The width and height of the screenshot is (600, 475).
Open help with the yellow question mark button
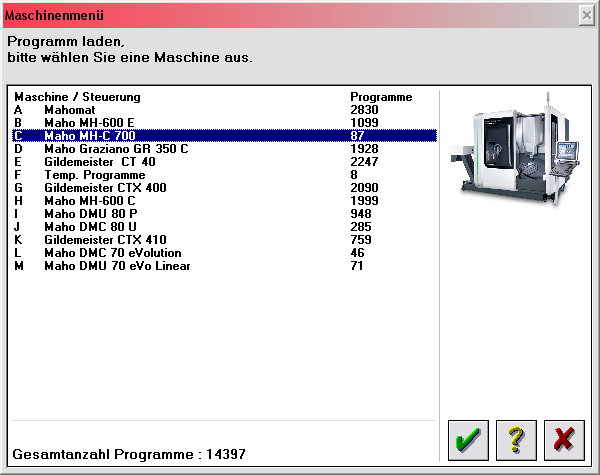(x=516, y=438)
